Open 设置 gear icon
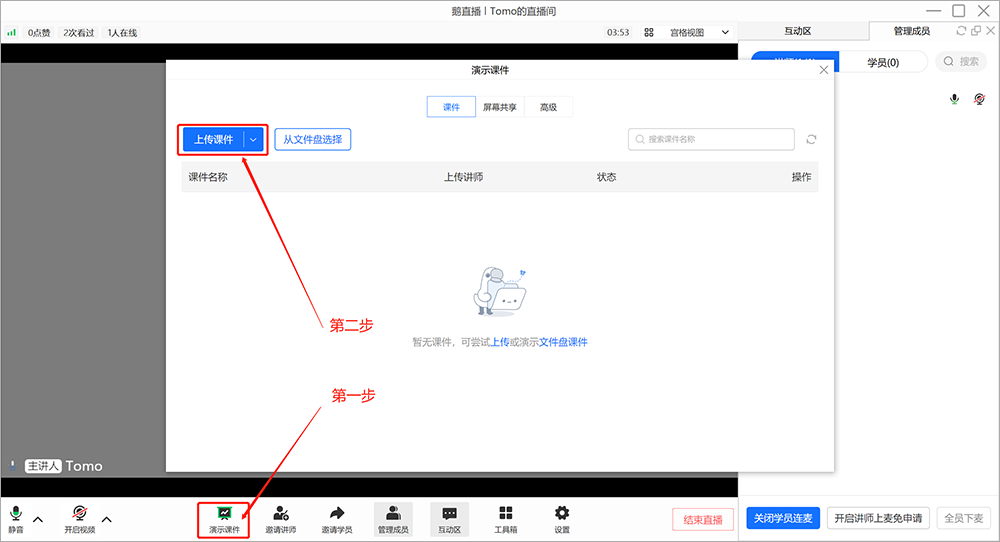Image resolution: width=1000 pixels, height=542 pixels. point(562,520)
